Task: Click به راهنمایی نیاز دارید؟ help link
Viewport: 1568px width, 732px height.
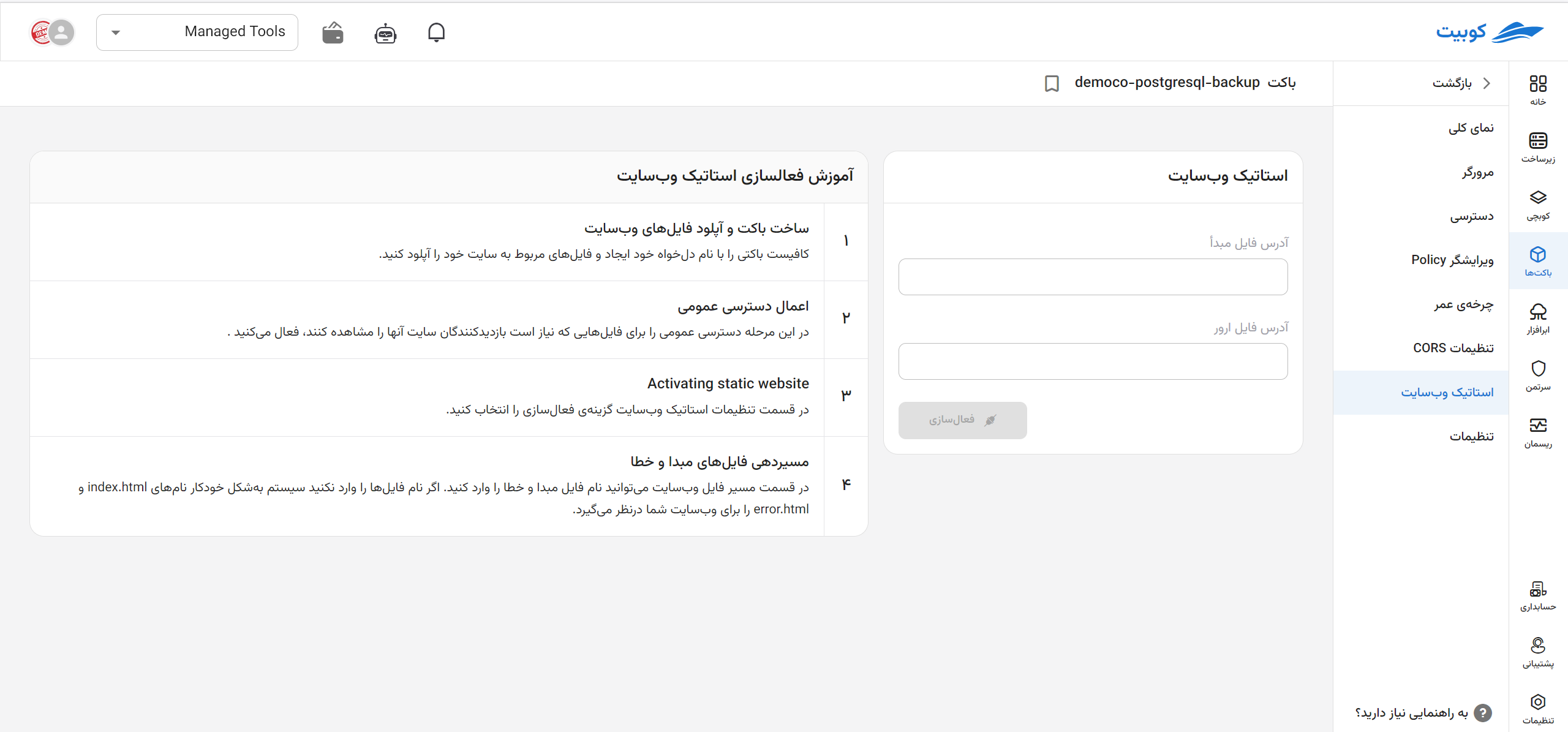Action: (1411, 713)
